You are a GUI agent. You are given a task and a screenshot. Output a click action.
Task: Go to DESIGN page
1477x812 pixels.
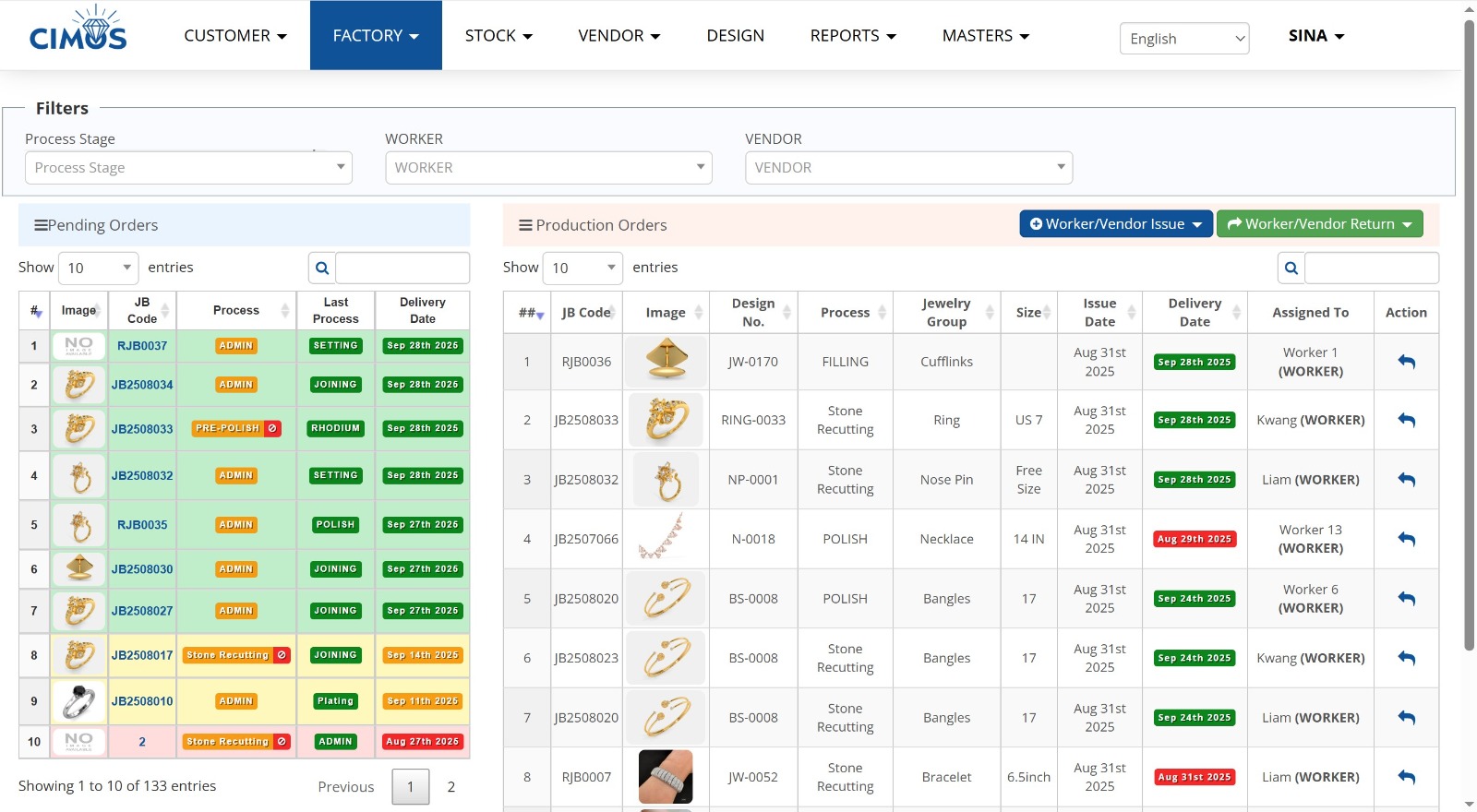(x=736, y=36)
